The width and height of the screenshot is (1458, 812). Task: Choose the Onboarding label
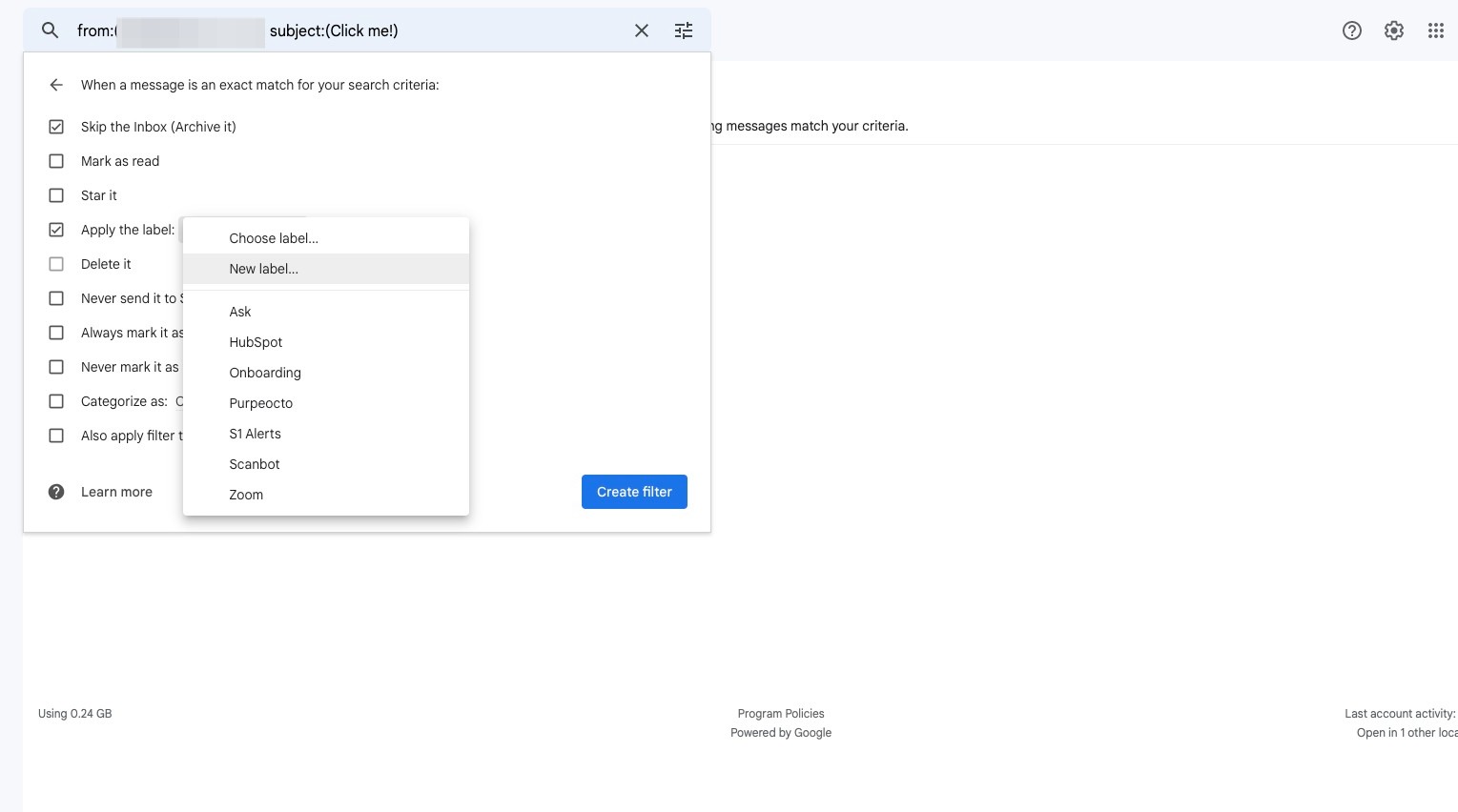pos(265,373)
